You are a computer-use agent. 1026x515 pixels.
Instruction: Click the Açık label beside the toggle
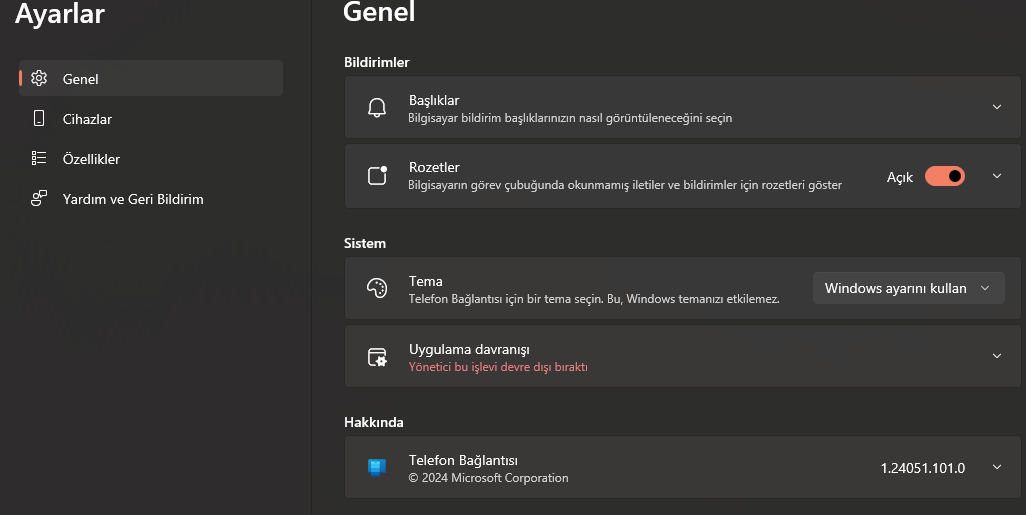pyautogui.click(x=900, y=177)
